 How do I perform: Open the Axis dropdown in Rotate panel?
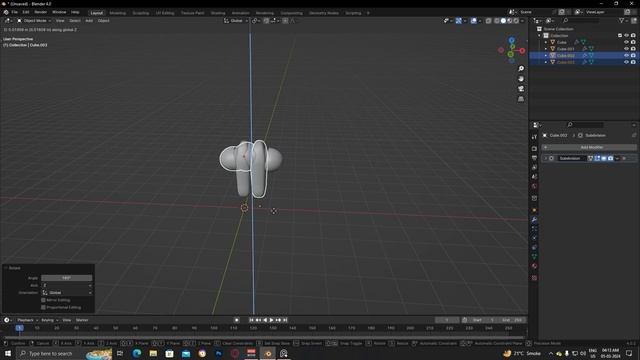coord(67,285)
